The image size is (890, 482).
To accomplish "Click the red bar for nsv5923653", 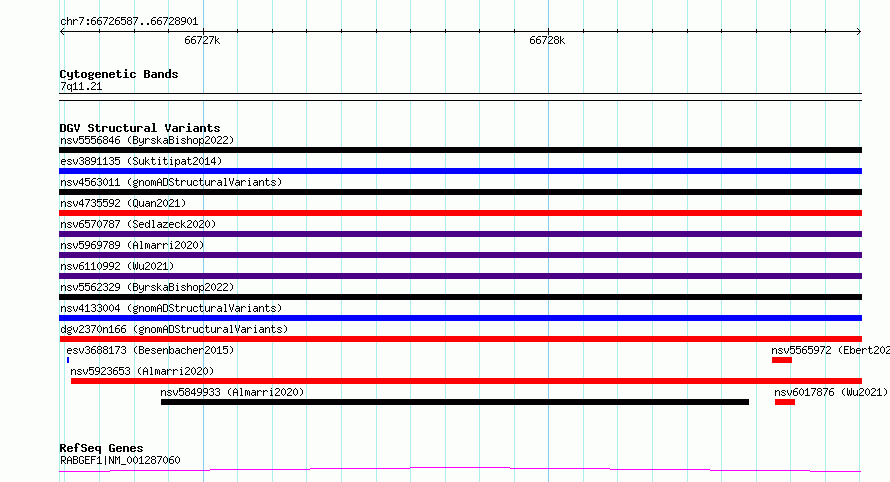I will click(x=466, y=381).
